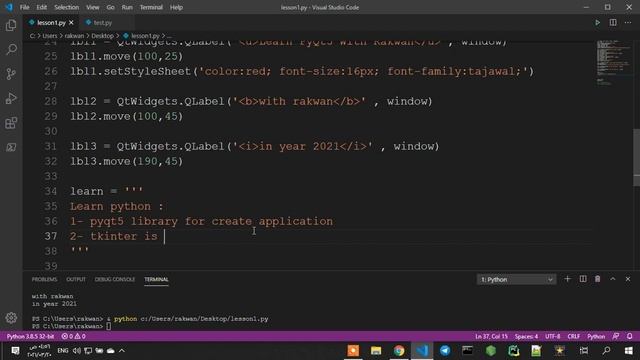640x360 pixels.
Task: Select the lesson1.py editor tab
Action: coord(51,23)
